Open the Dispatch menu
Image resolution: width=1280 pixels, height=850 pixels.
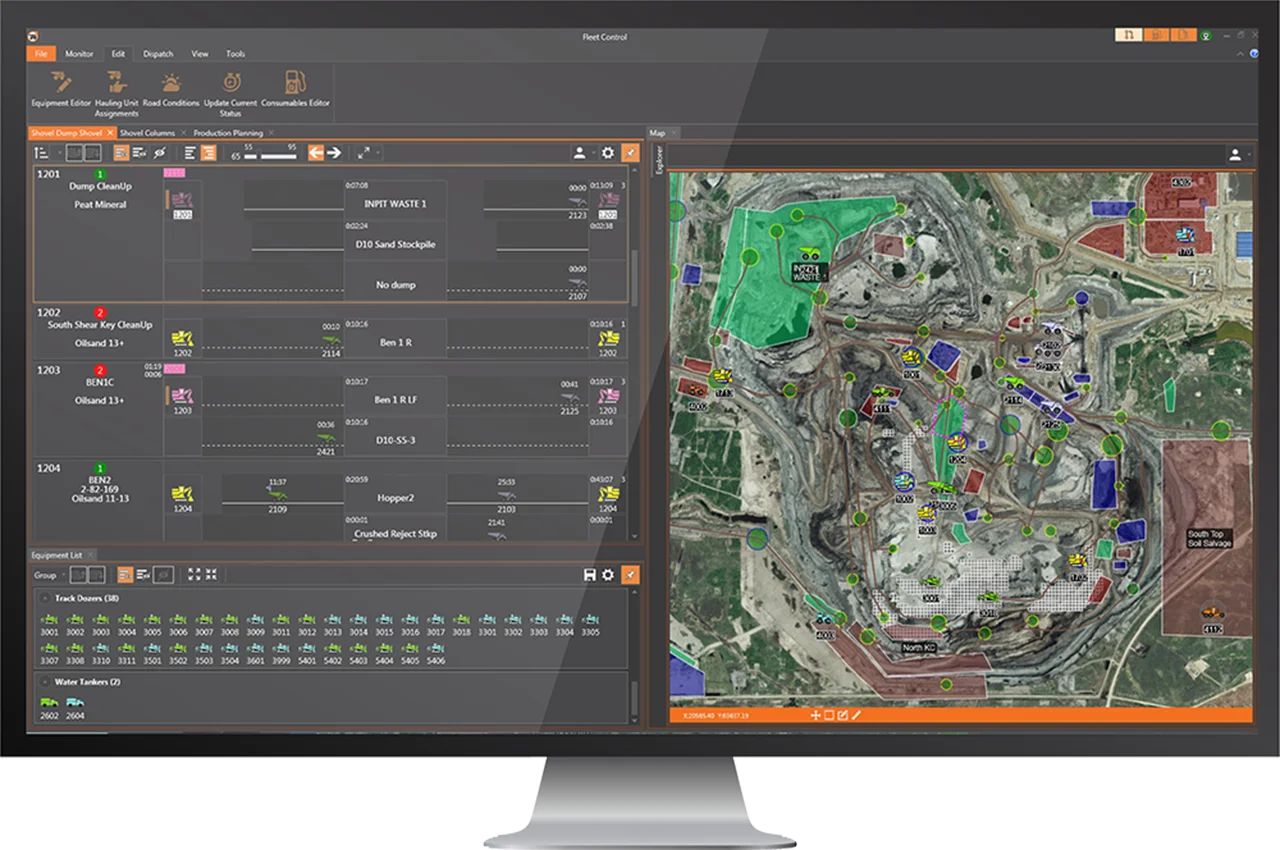point(158,54)
